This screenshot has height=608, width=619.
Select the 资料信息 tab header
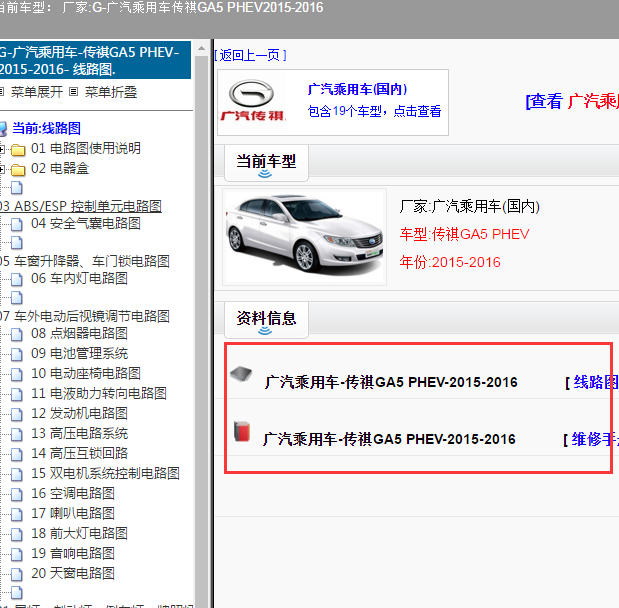(x=266, y=319)
